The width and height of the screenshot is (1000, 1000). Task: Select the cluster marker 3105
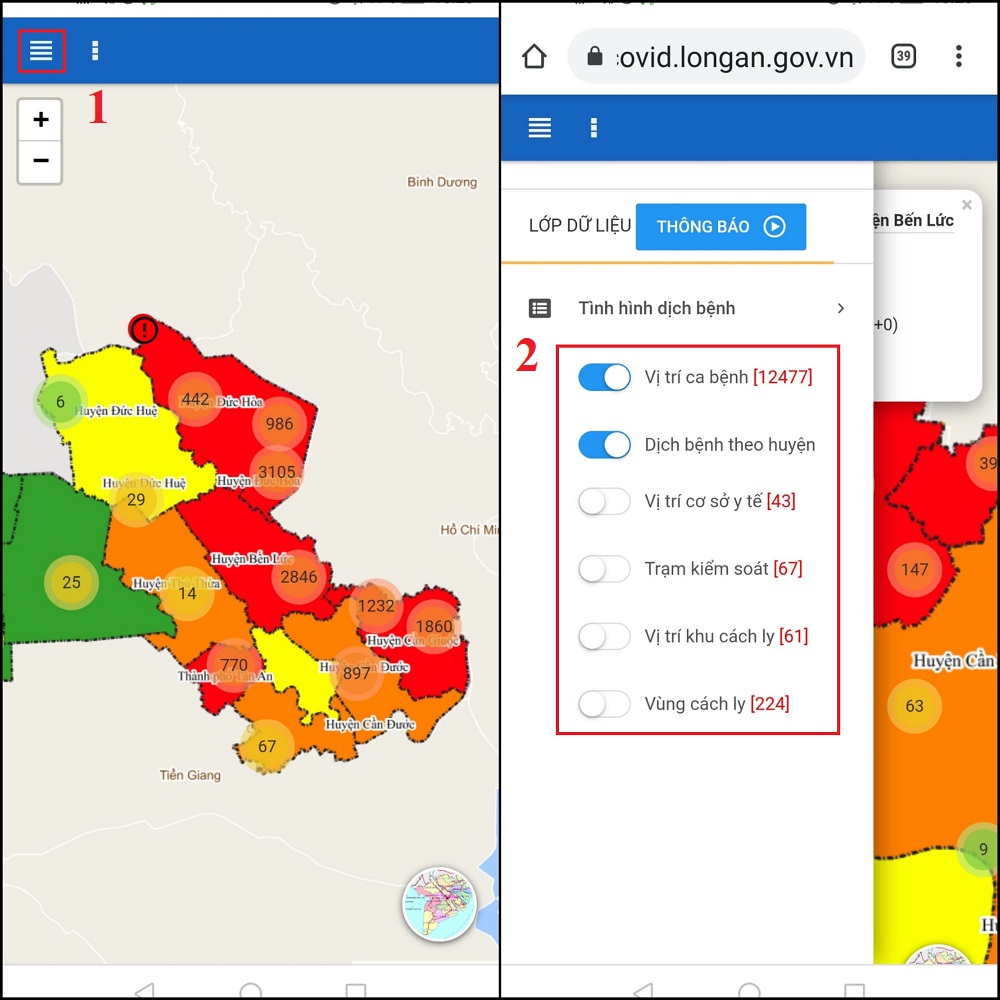(x=276, y=472)
